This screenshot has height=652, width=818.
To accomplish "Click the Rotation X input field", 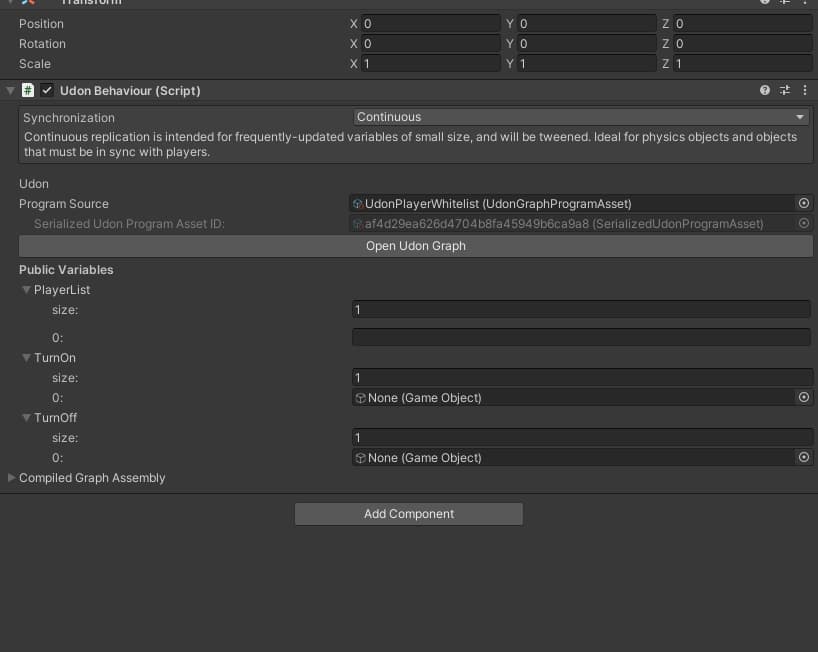I will (x=431, y=43).
